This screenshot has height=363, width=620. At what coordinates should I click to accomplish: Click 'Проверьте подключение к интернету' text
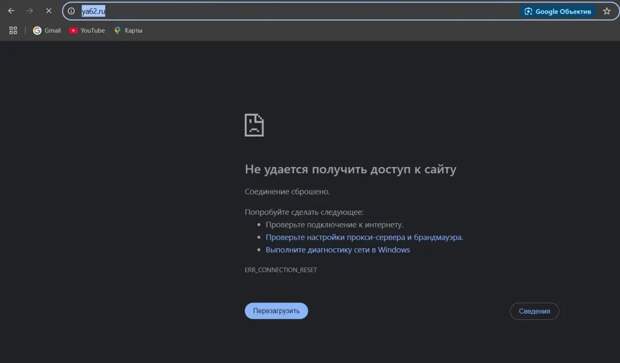[334, 225]
